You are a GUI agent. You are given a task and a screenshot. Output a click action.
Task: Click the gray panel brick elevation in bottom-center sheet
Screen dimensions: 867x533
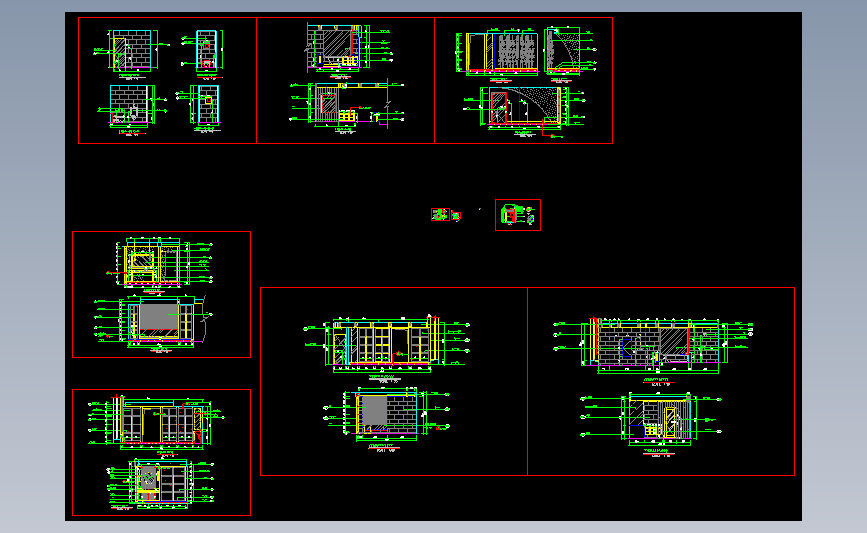tap(387, 416)
